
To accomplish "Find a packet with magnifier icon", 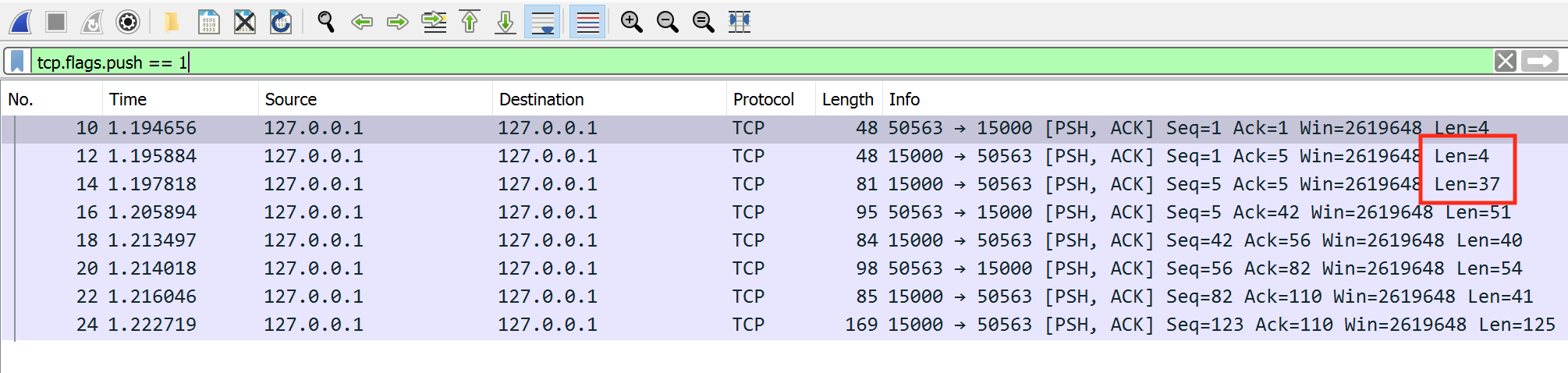I will click(326, 22).
